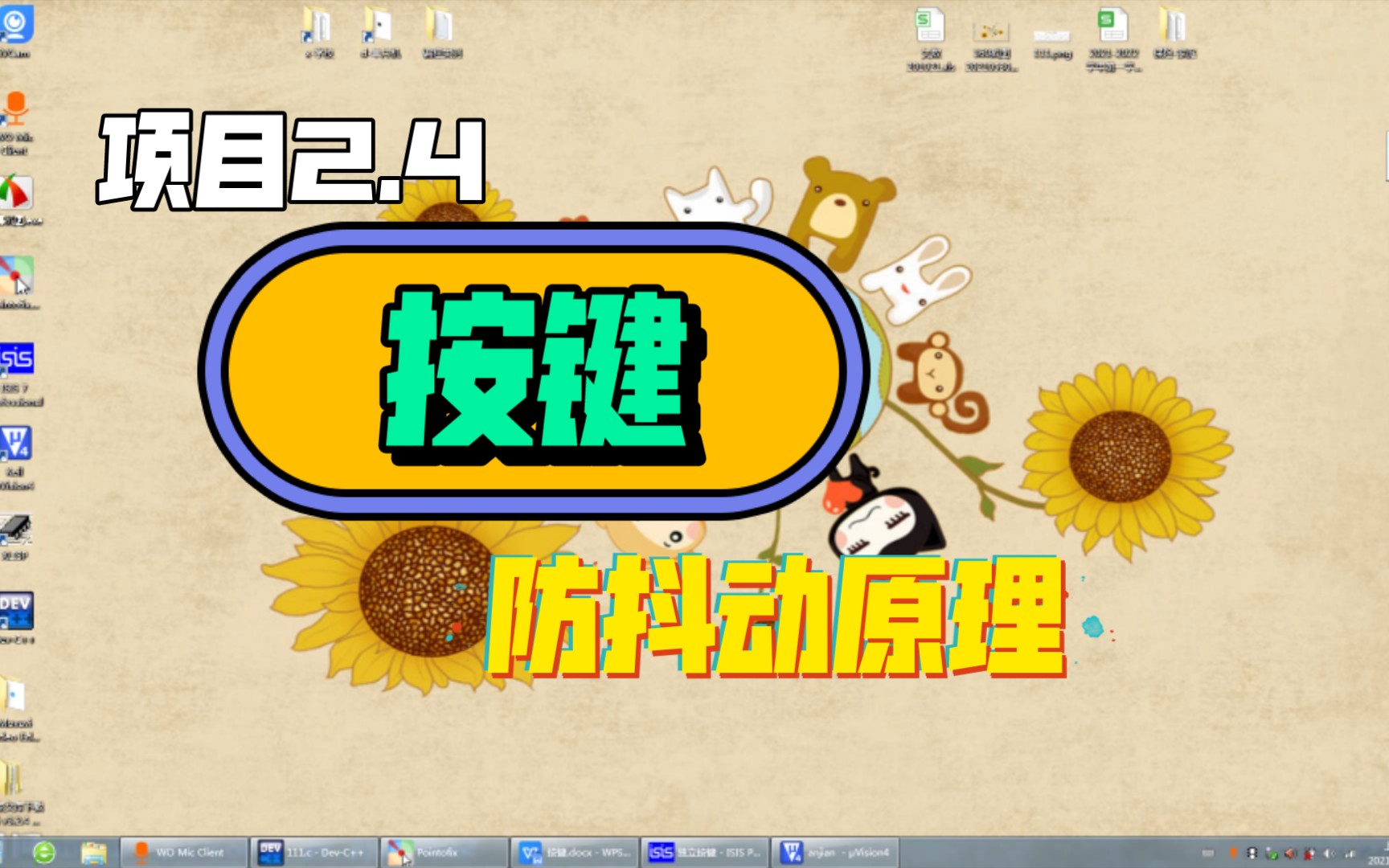This screenshot has height=868, width=1389.
Task: Open the Dev-C++ desktop shortcut
Action: pyautogui.click(x=16, y=617)
